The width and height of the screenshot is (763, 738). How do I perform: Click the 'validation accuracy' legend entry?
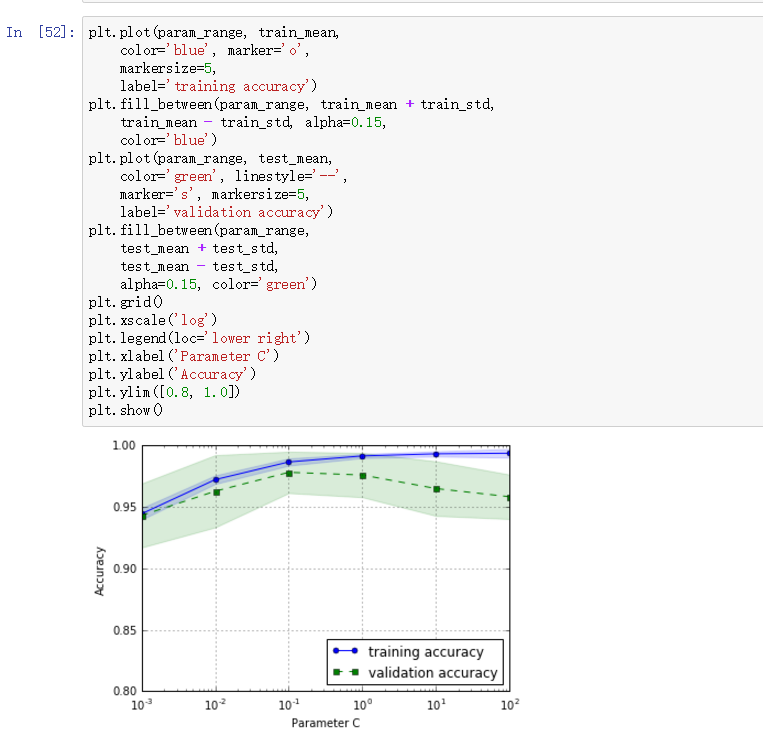coord(415,672)
